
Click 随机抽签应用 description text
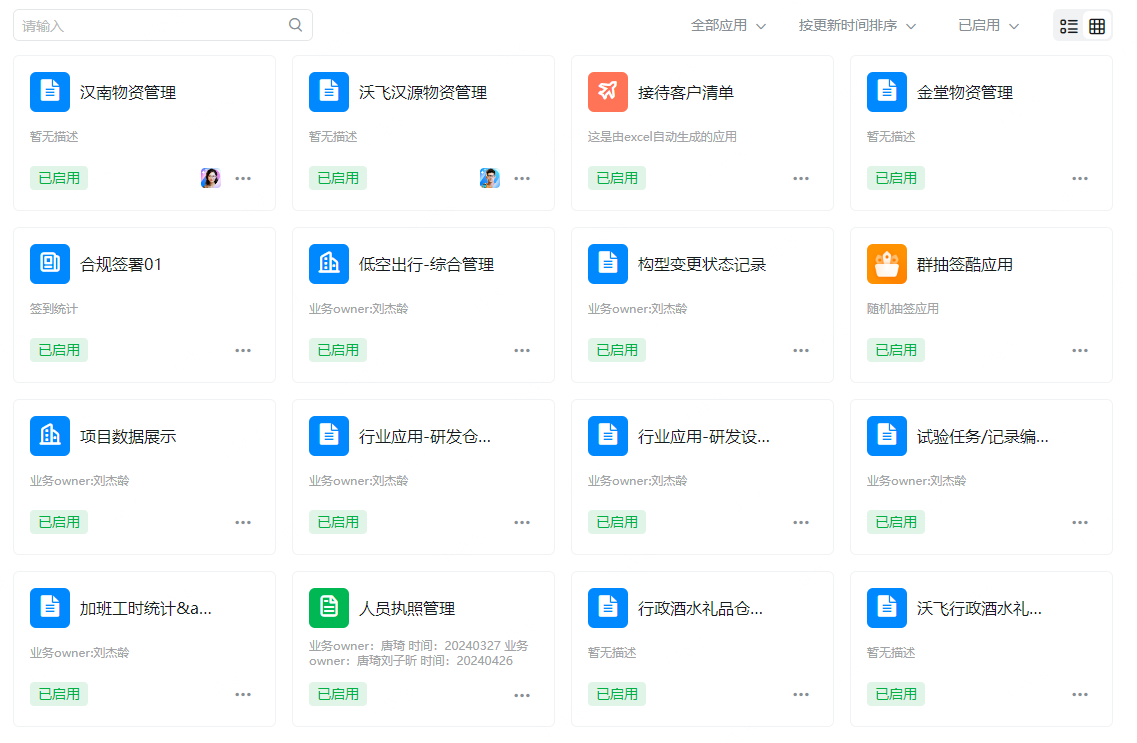click(903, 308)
